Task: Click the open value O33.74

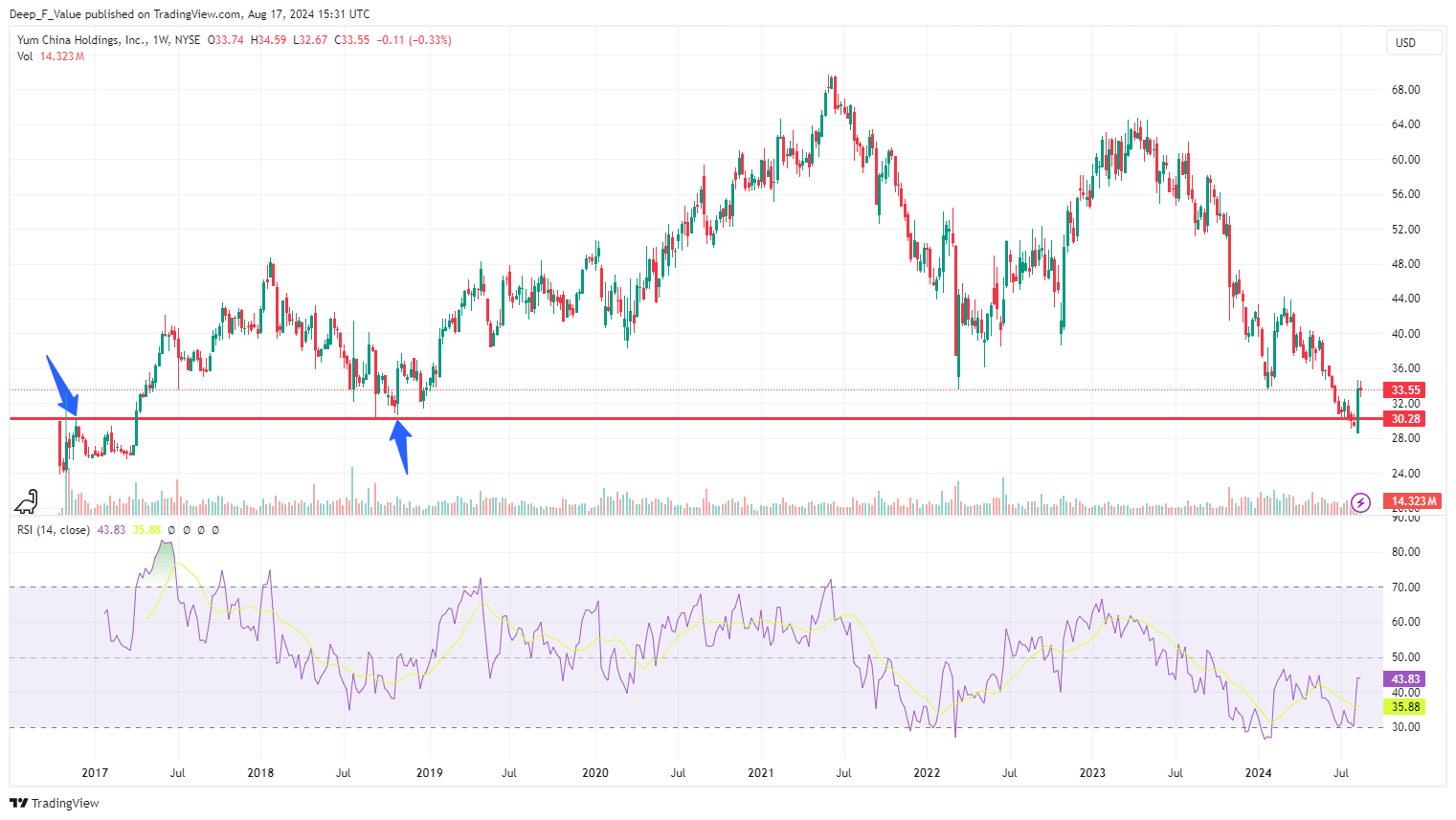Action: click(x=226, y=40)
